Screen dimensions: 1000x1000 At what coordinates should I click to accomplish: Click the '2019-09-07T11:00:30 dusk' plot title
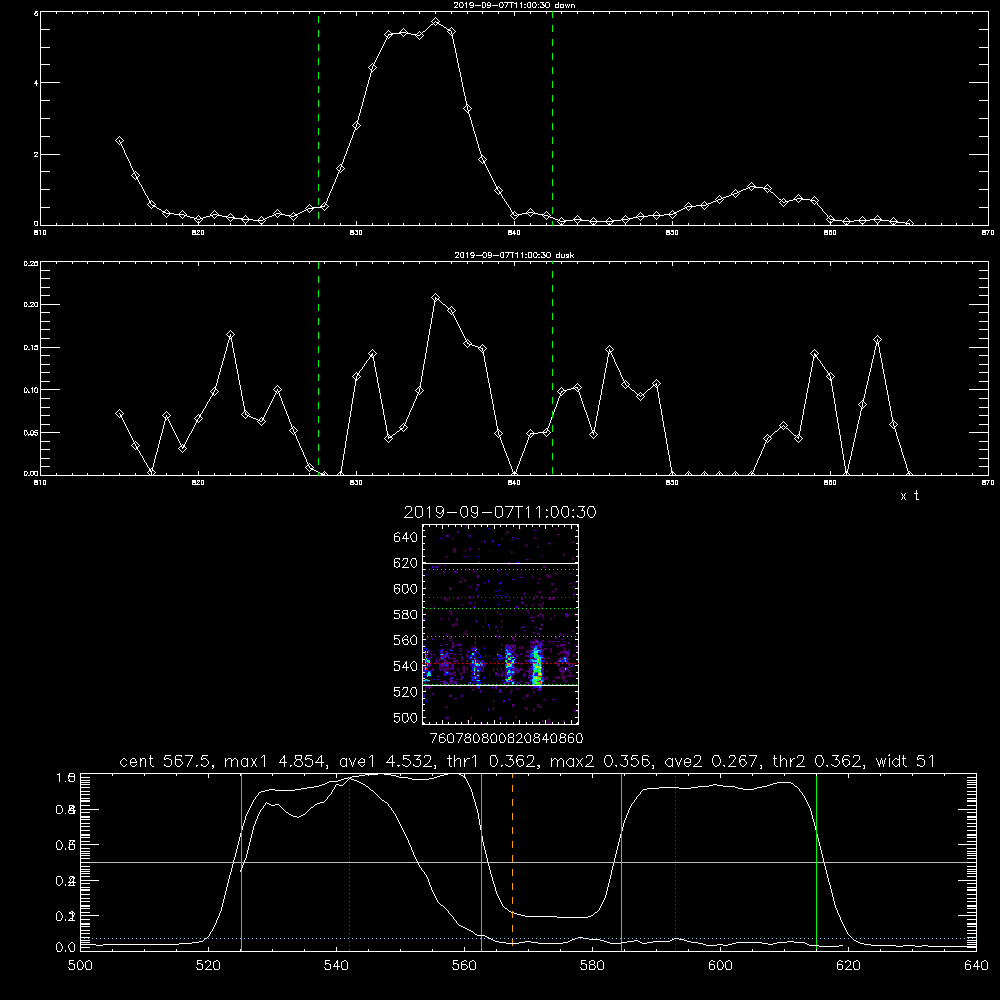click(x=514, y=255)
